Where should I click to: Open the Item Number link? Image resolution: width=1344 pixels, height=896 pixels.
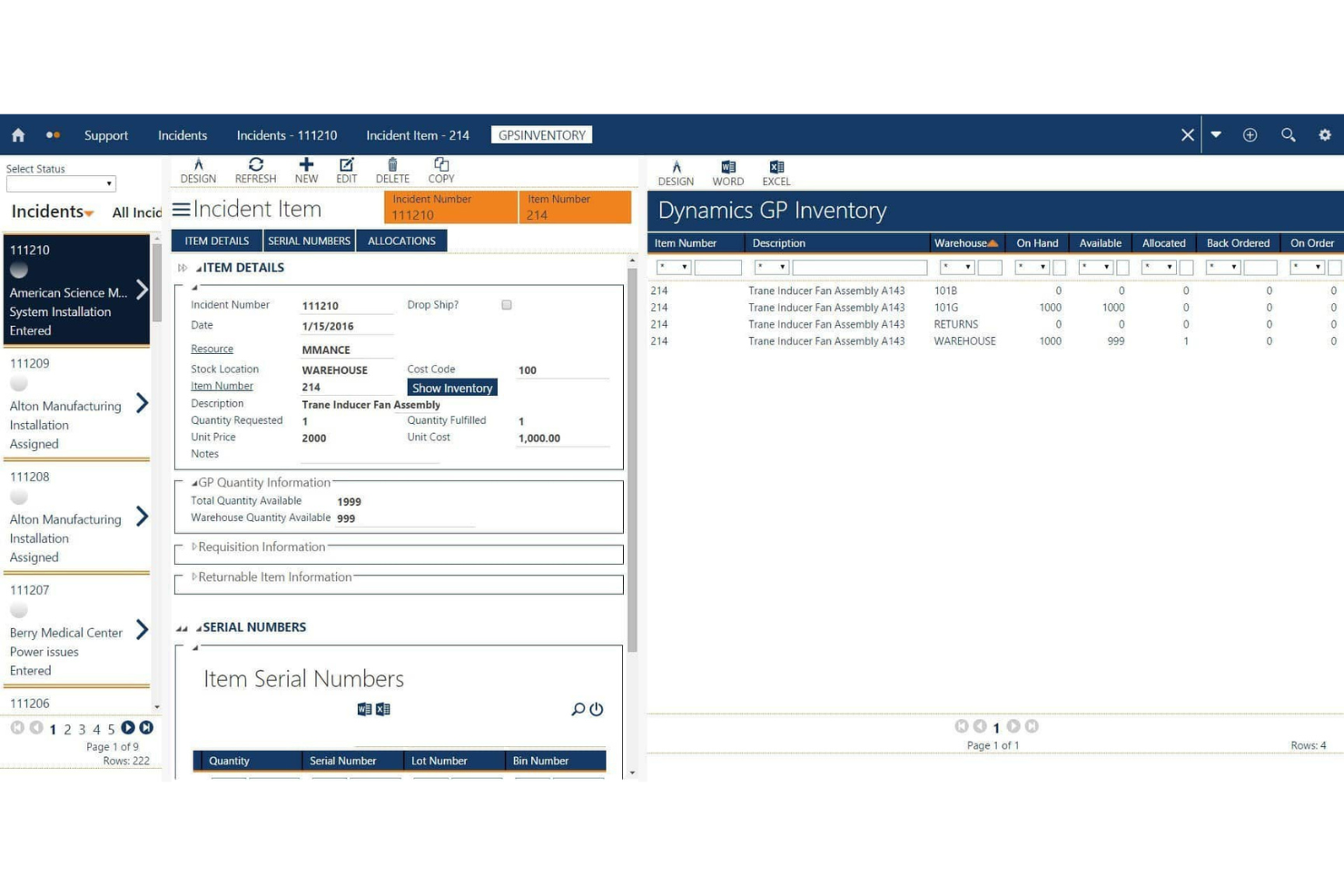tap(222, 386)
